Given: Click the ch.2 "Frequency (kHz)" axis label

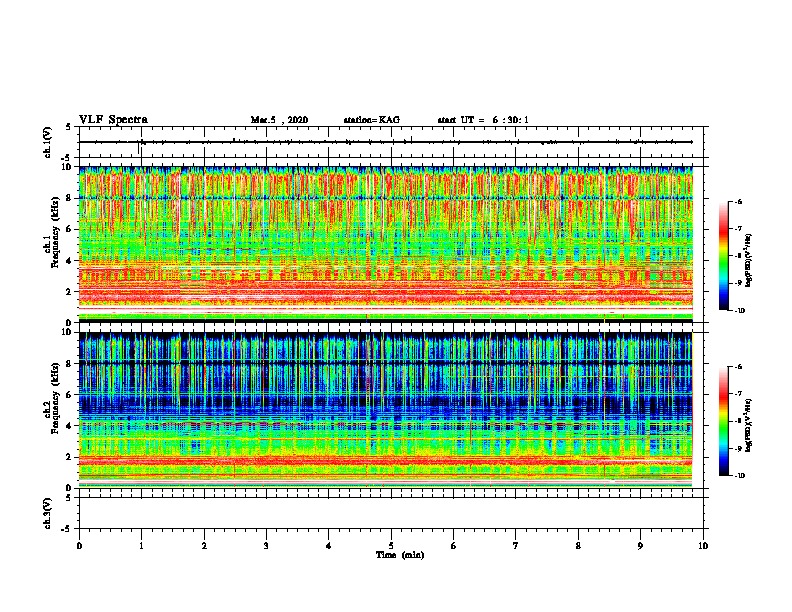Looking at the screenshot, I should 55,398.
